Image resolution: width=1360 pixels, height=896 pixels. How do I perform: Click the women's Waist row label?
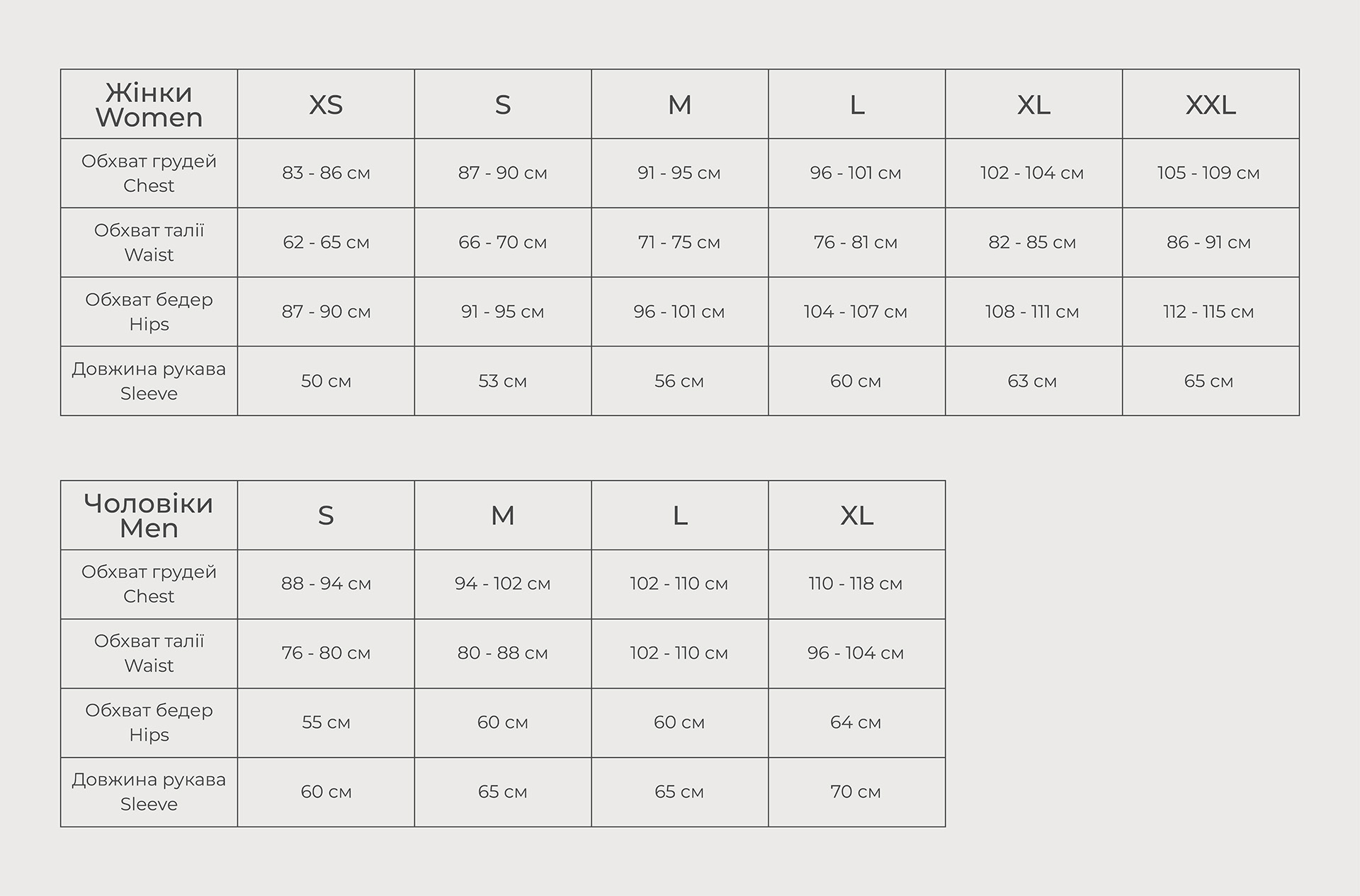(149, 242)
